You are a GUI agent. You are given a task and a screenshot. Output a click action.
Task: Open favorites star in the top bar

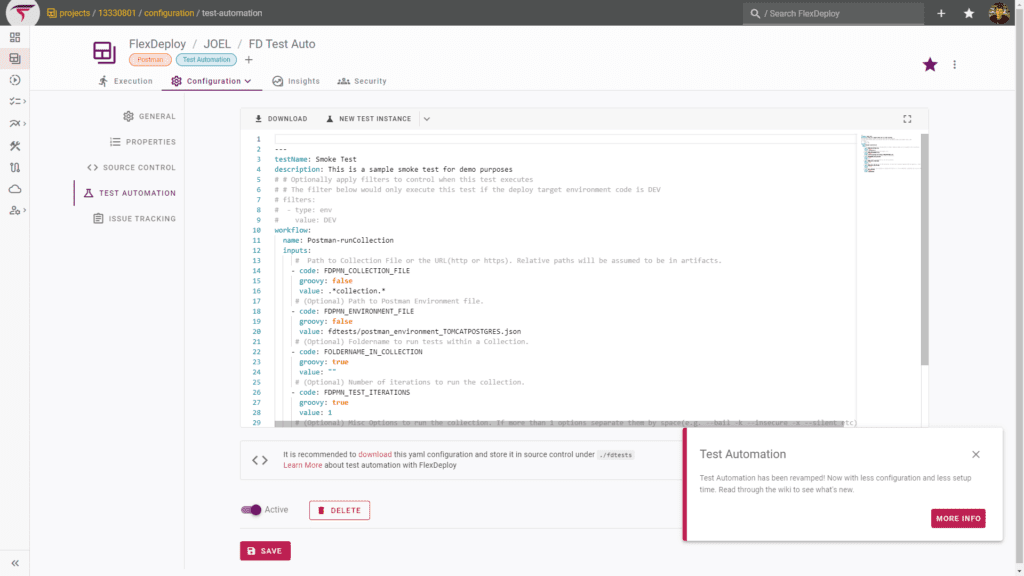(x=969, y=13)
